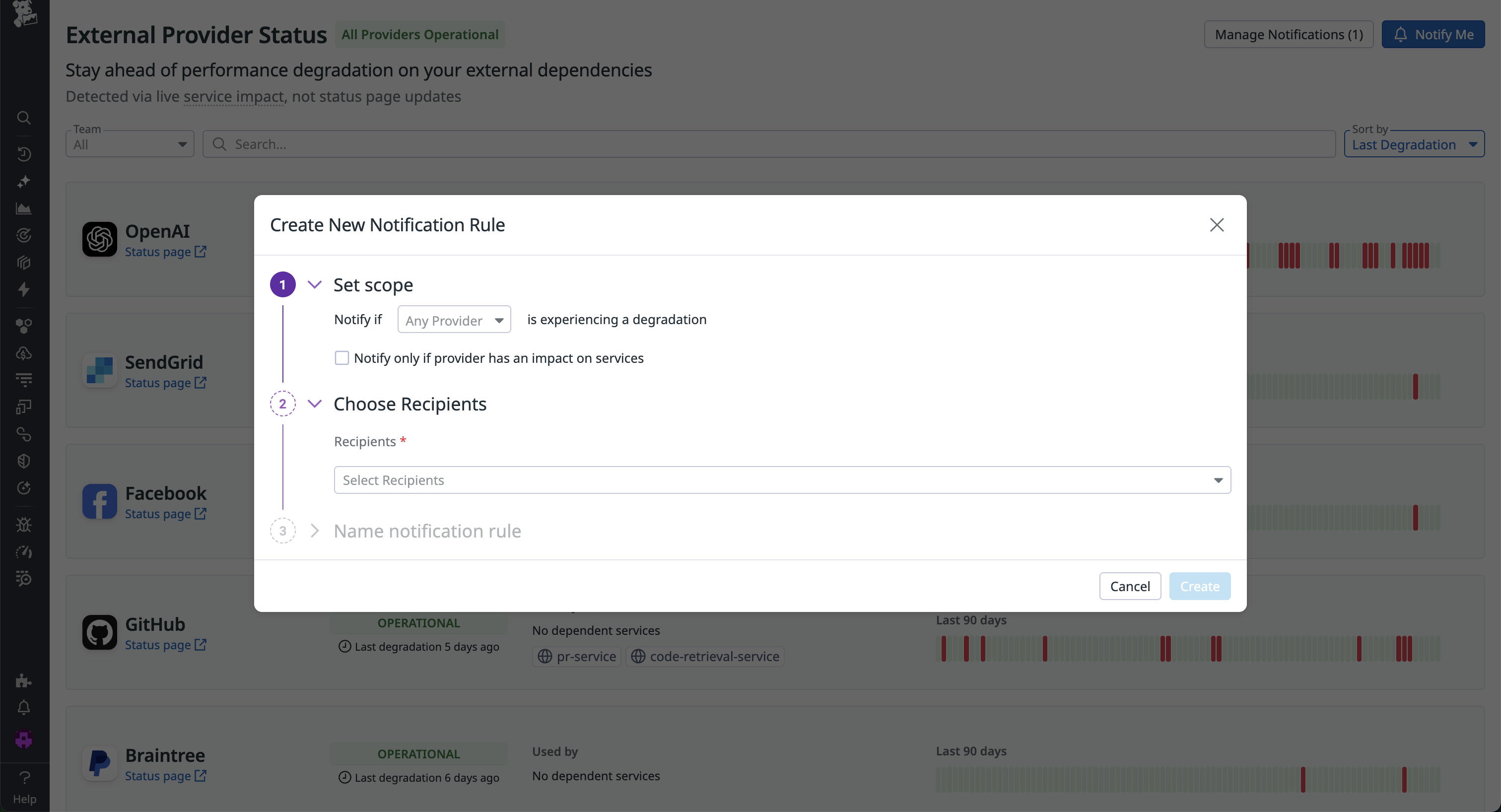Select the AI sparkles icon in sidebar

tap(24, 182)
